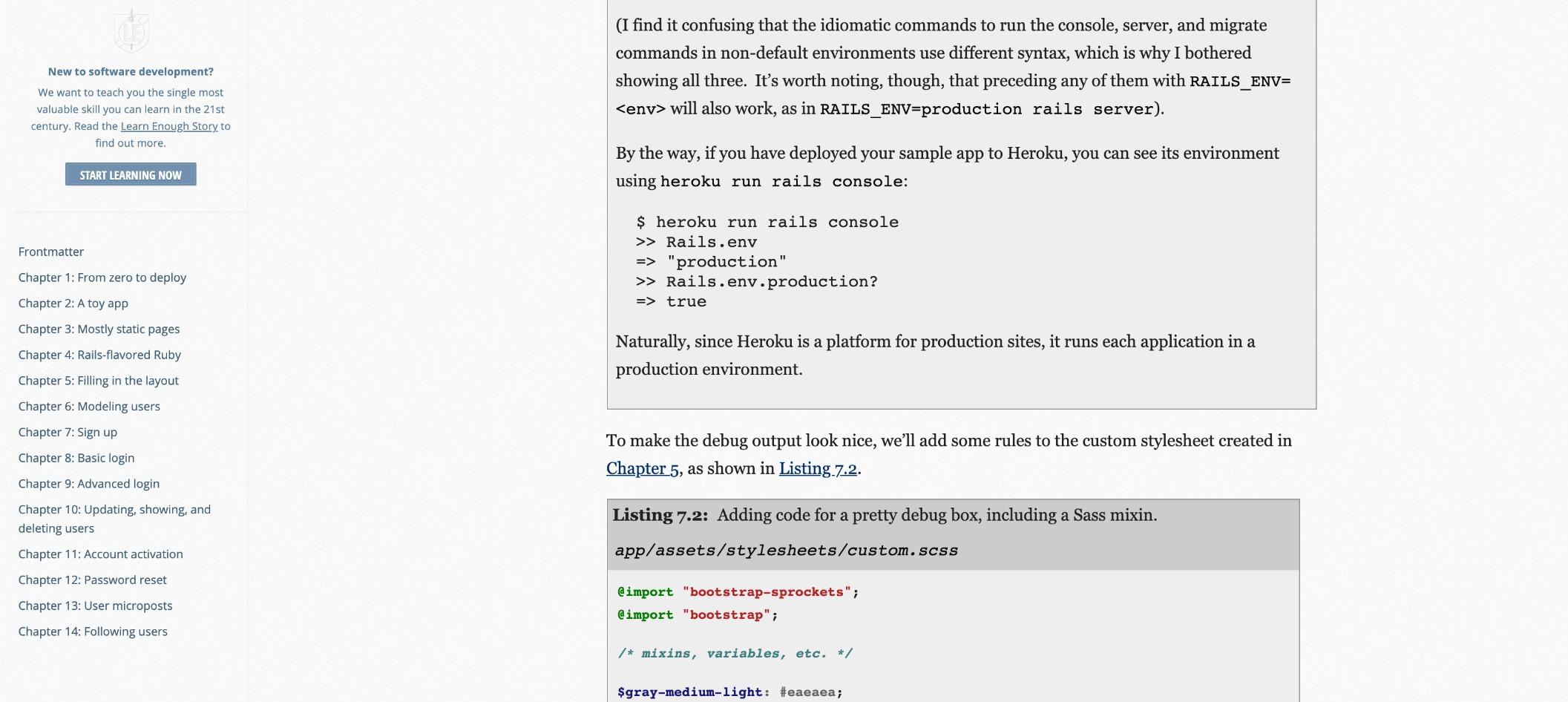1568x702 pixels.
Task: Open Chapter 4: Rails-flavored Ruby
Action: (x=99, y=355)
